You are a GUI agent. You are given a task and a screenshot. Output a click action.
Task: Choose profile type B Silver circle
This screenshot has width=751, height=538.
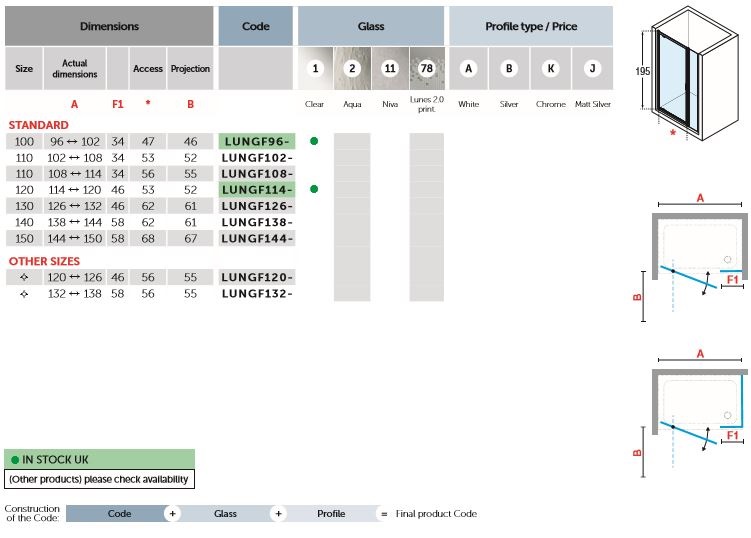click(509, 69)
